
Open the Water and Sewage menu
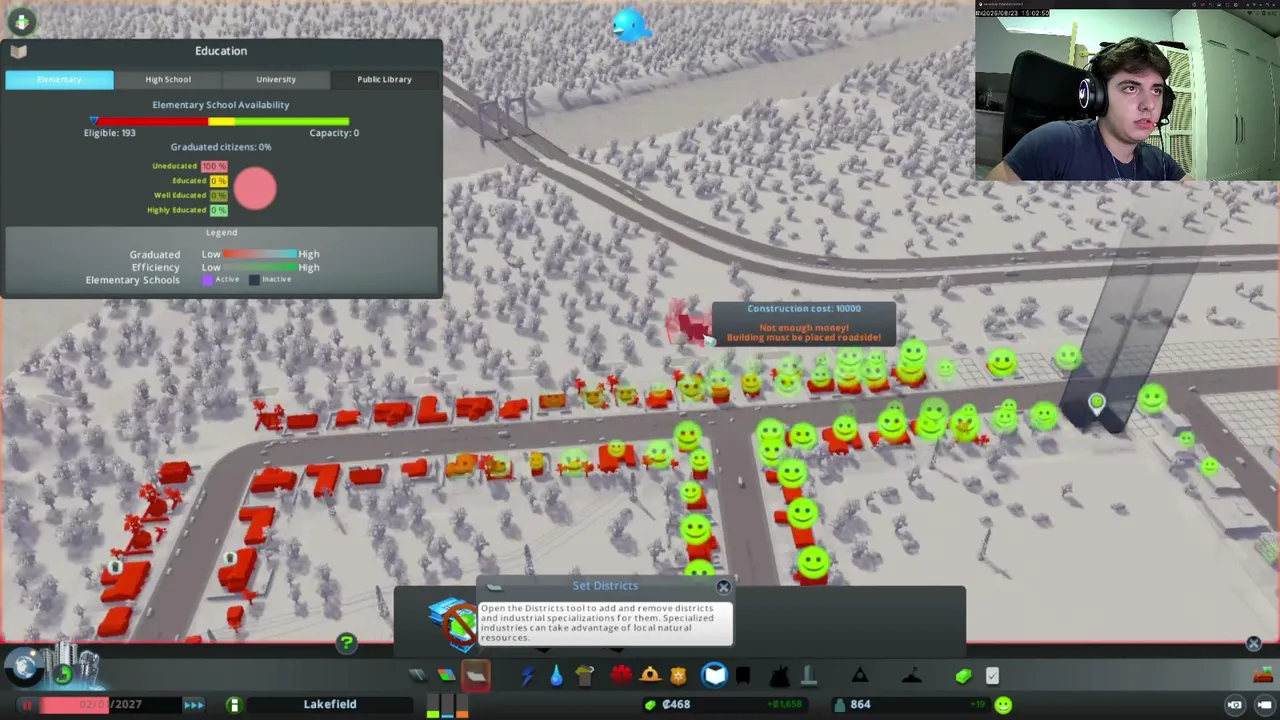coord(556,676)
